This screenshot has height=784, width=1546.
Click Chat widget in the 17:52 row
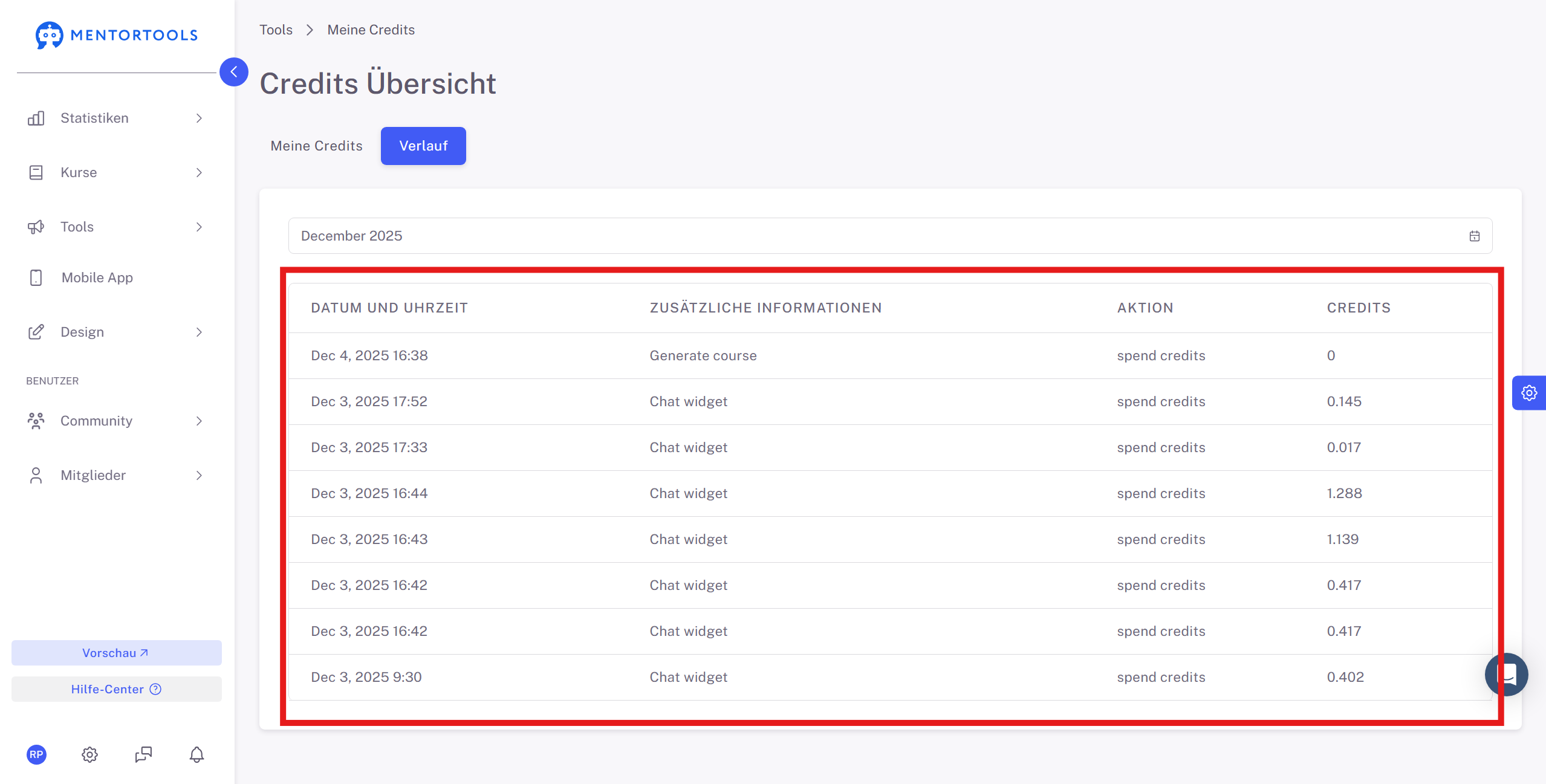tap(689, 401)
